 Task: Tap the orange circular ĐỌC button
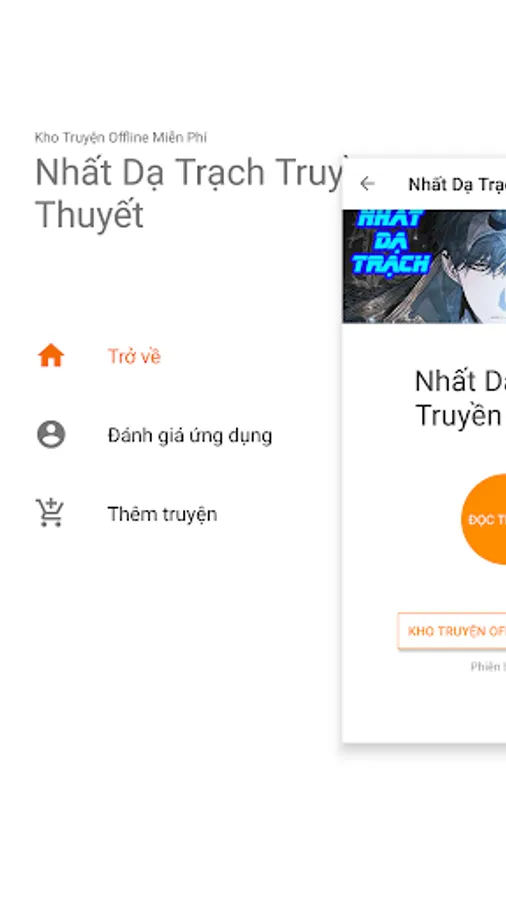tap(483, 519)
